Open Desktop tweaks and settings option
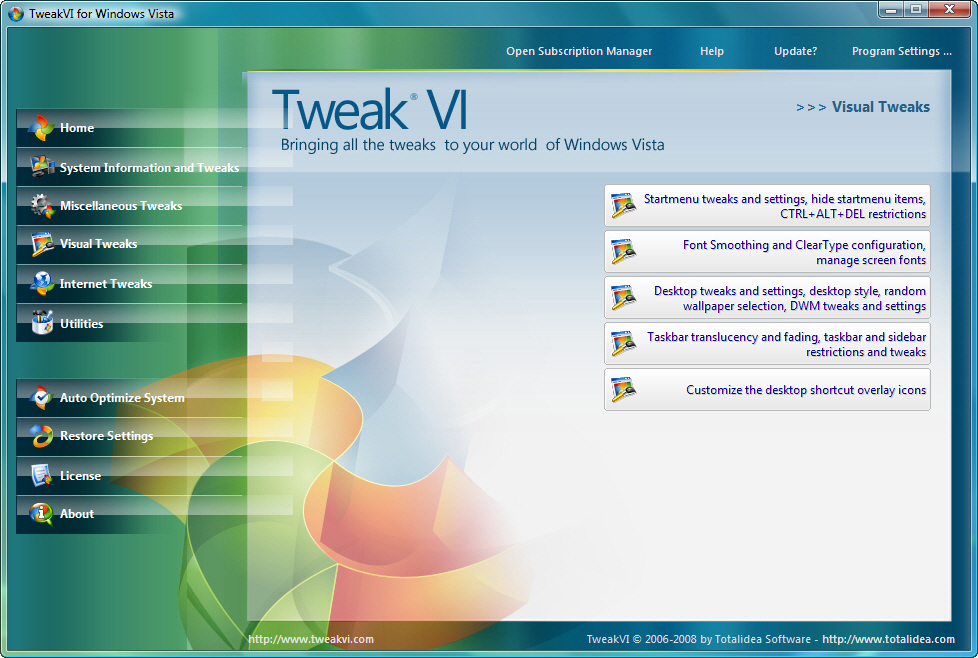 coord(767,298)
